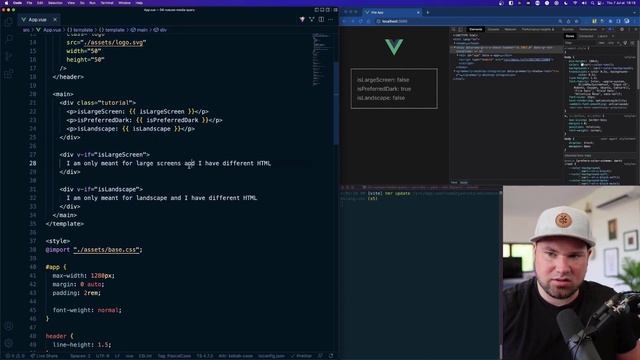Viewport: 640px width, 360px height.
Task: Open DevTools Performance insights tab
Action: 539,29
